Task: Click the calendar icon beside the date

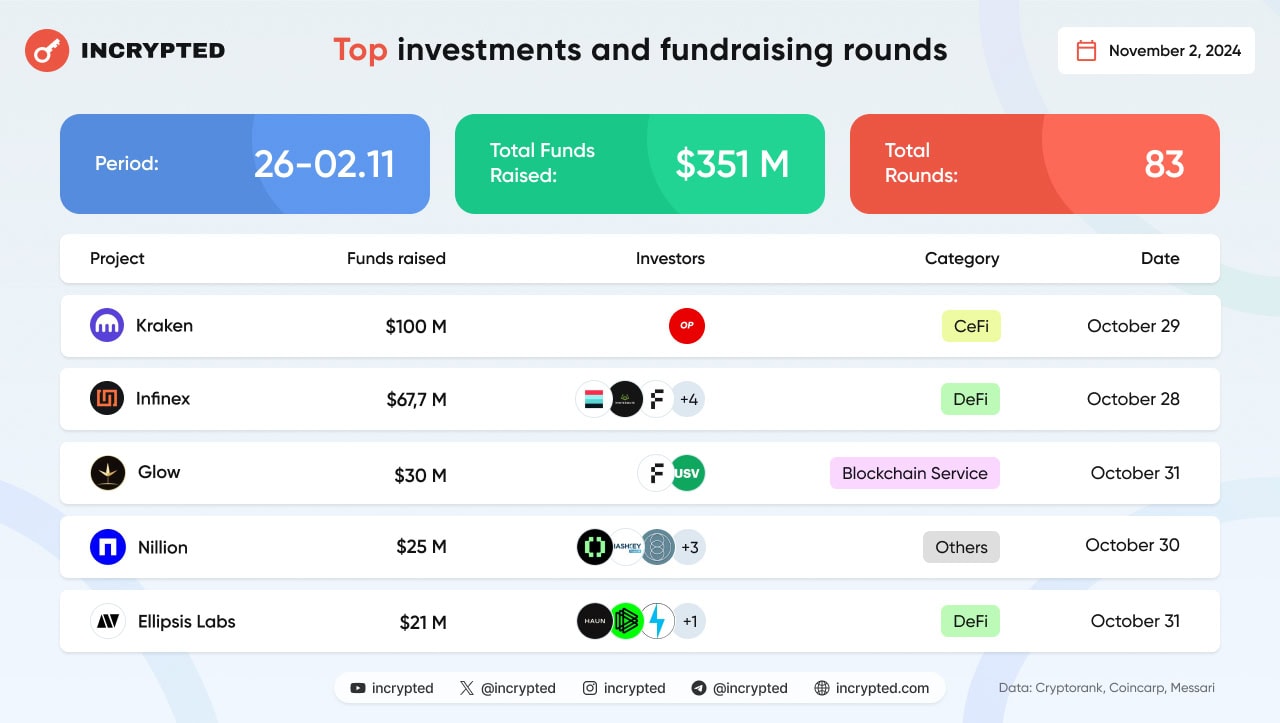Action: [x=1086, y=51]
